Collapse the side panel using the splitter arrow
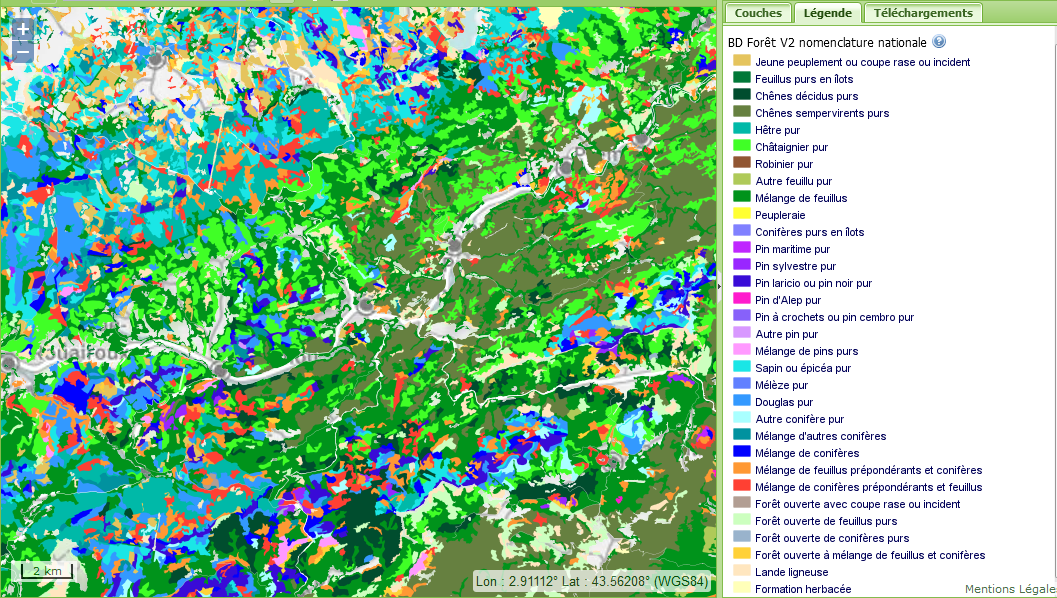Screen dimensions: 1057x598 (720, 286)
